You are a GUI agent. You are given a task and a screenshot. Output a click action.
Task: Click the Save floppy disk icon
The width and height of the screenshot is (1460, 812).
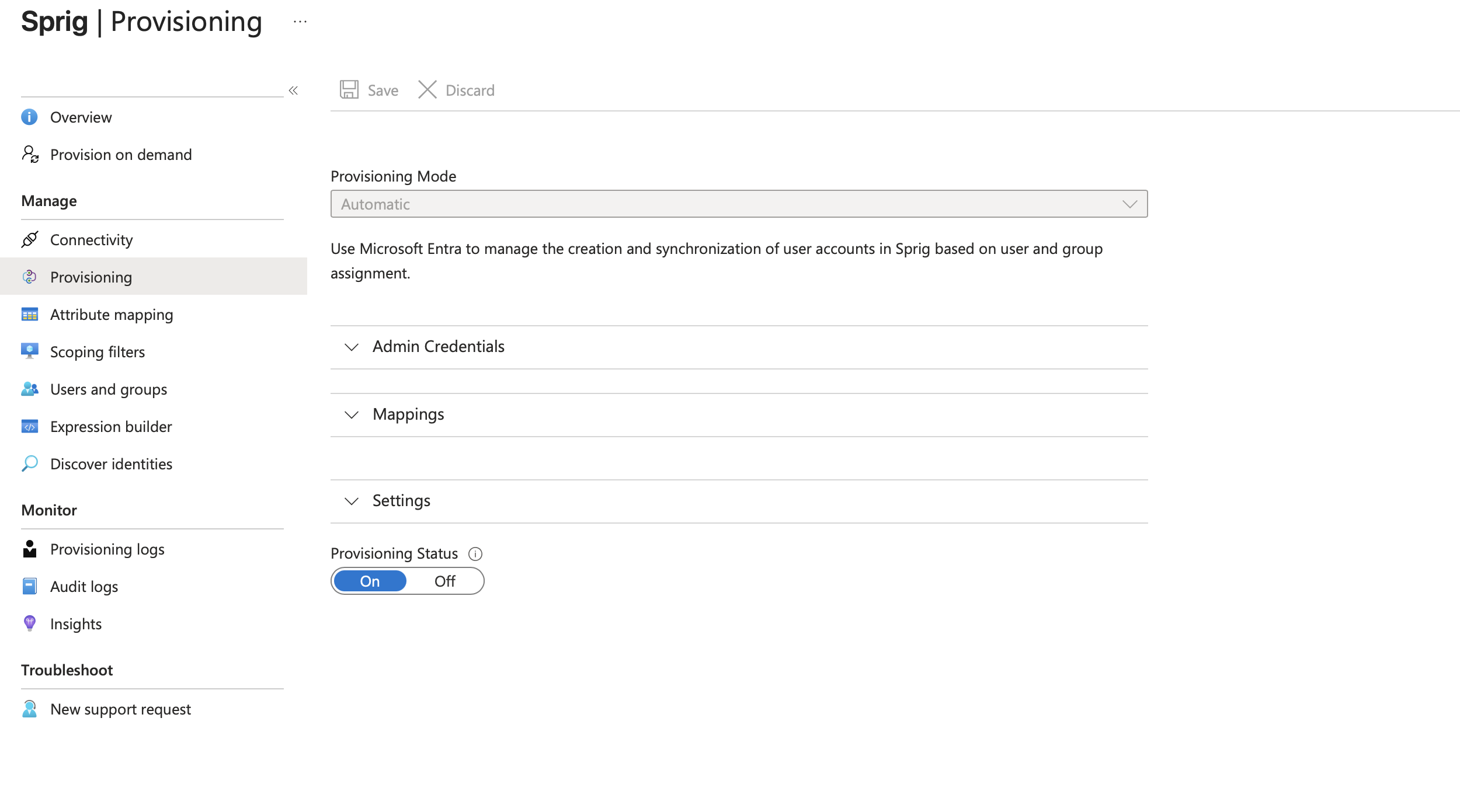click(x=349, y=90)
